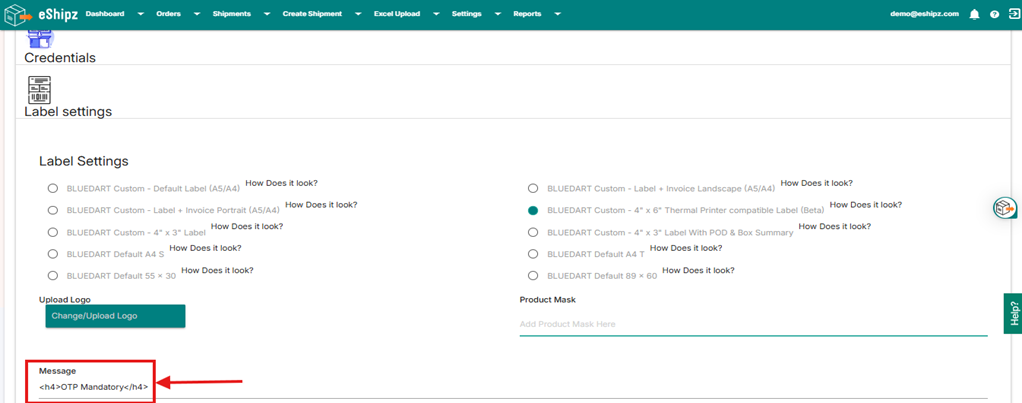
Task: Select BLUEDART Custom Default Label (A5/A4)
Action: 53,188
